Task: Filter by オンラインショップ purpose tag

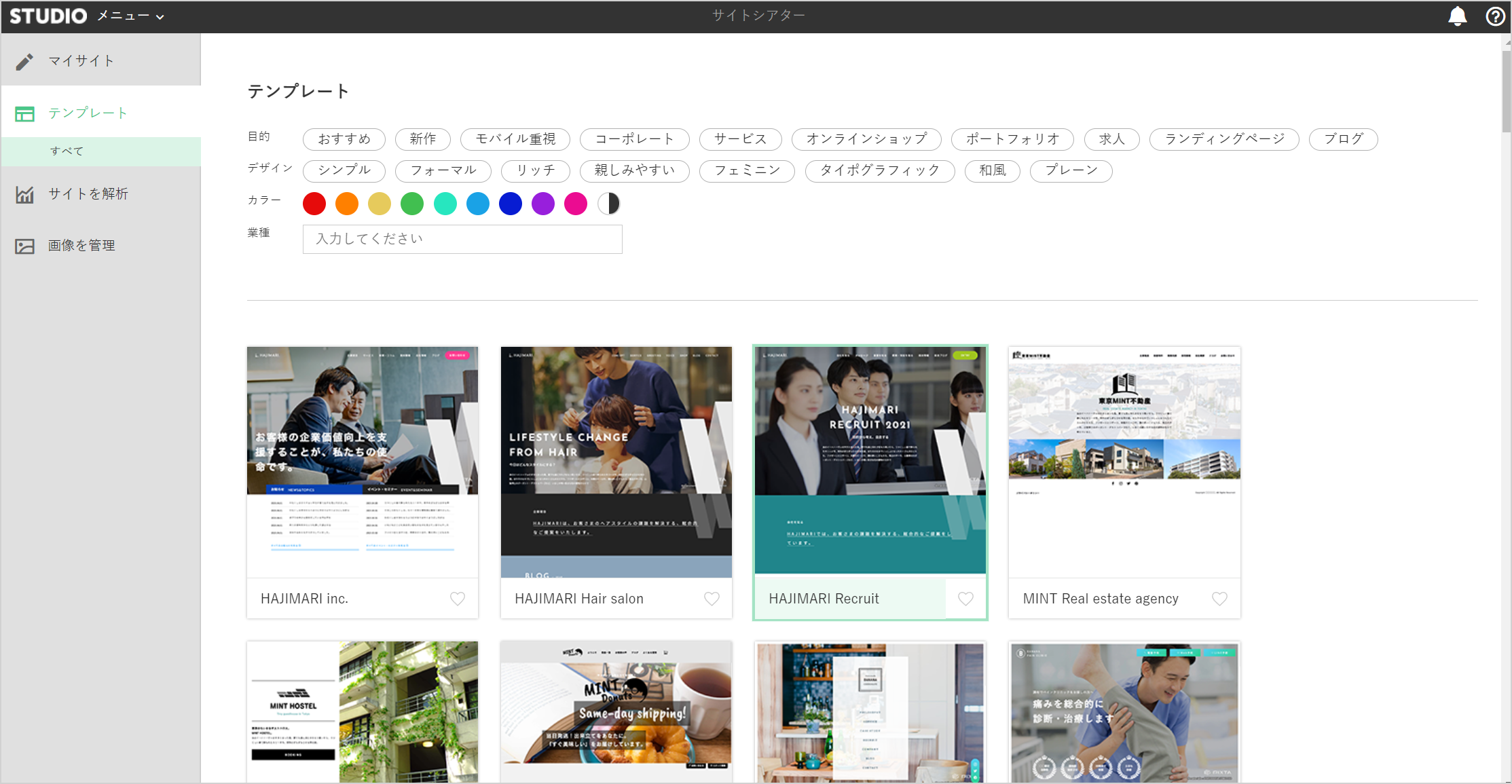Action: (866, 139)
